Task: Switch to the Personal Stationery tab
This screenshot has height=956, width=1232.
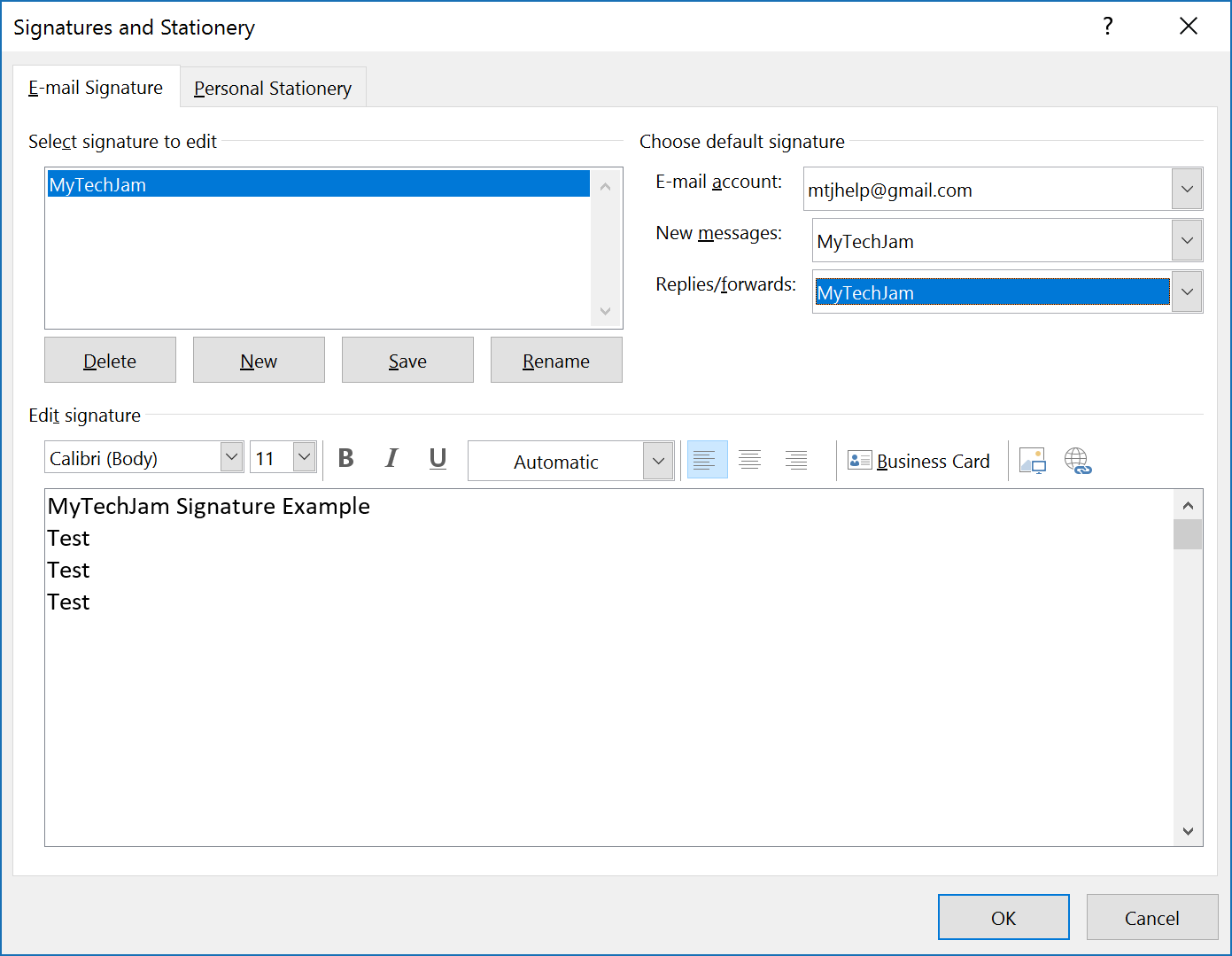Action: [x=273, y=89]
